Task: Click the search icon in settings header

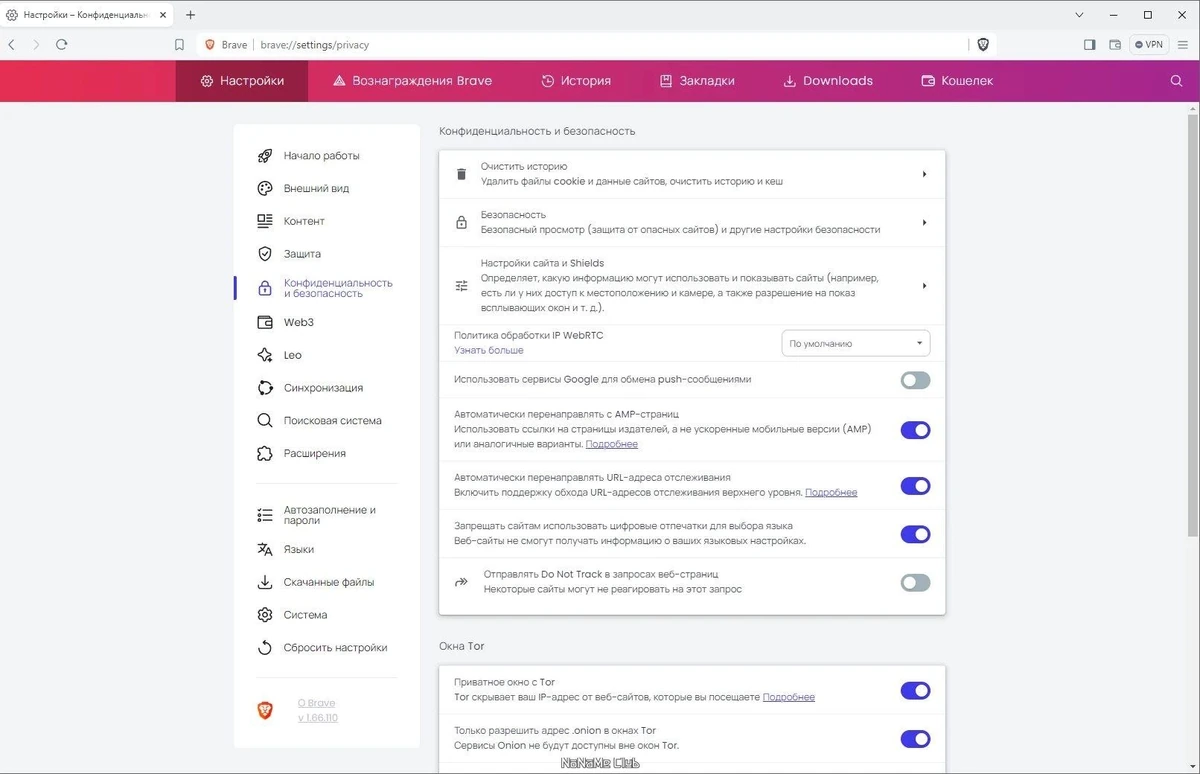Action: coord(1176,81)
